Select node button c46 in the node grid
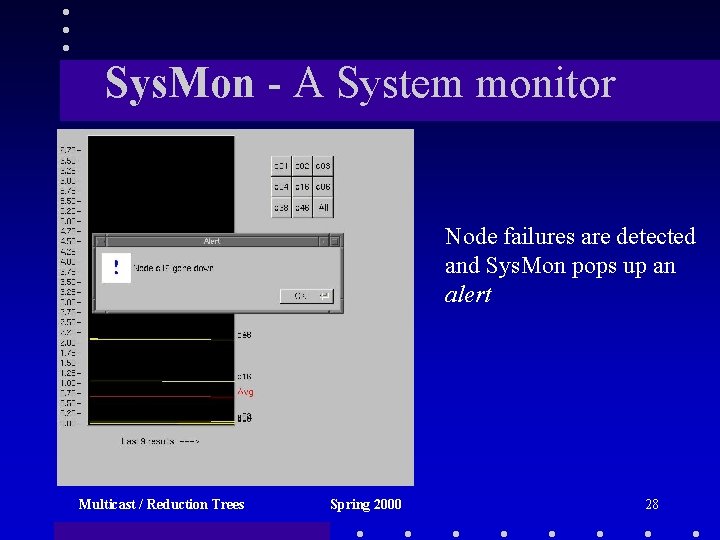Image resolution: width=720 pixels, height=540 pixels. (302, 208)
